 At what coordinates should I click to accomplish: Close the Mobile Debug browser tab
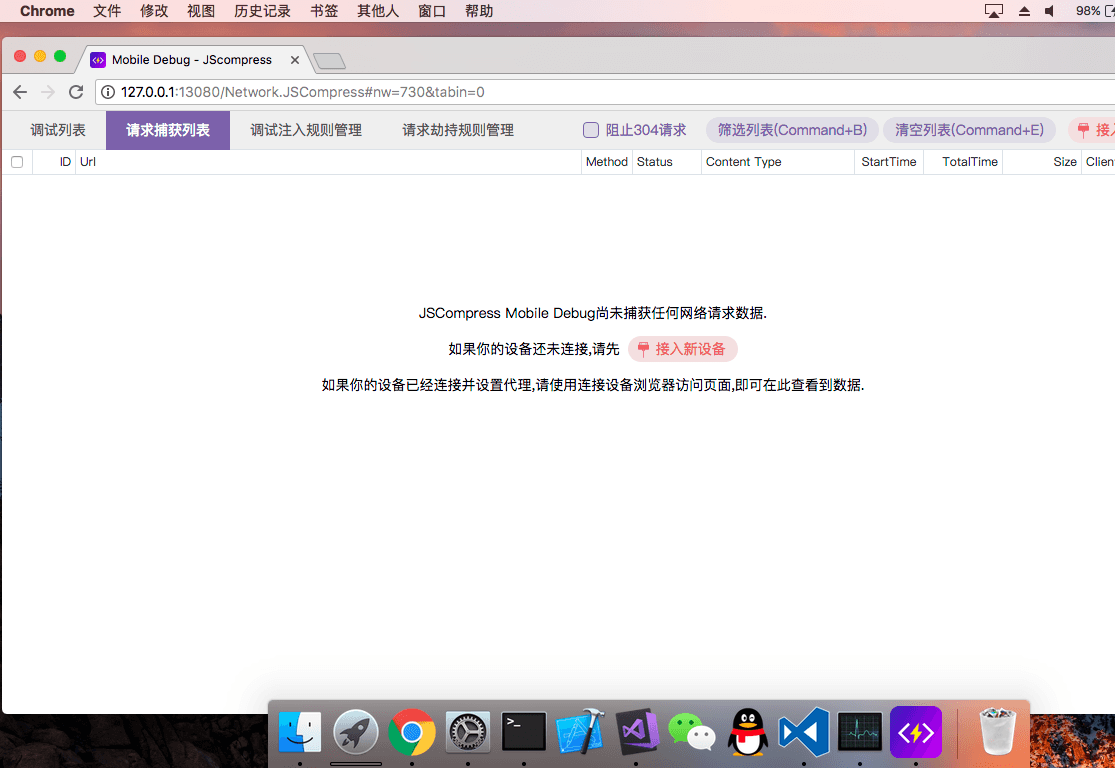coord(294,60)
